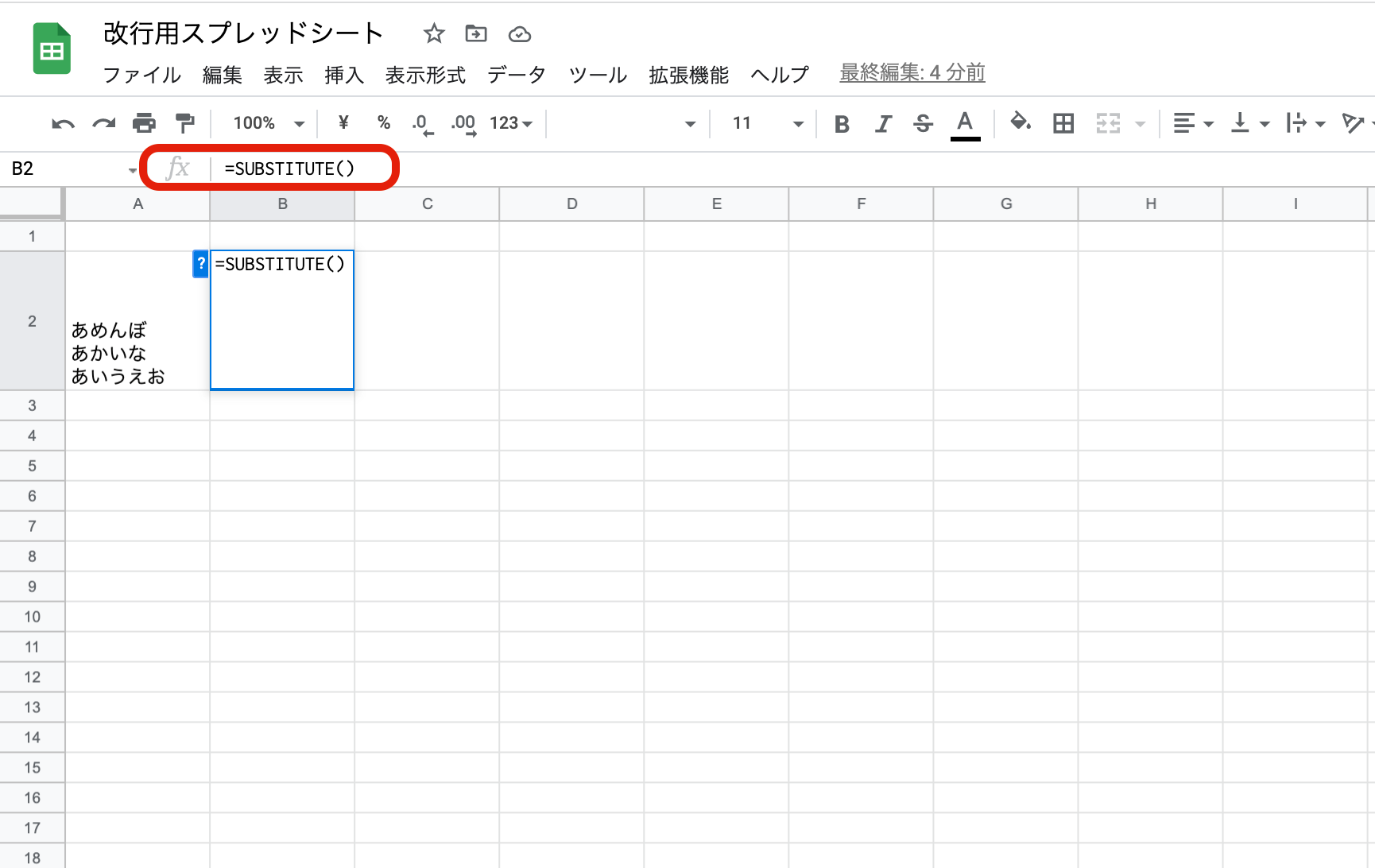Click the merge cells icon
Viewport: 1375px width, 868px height.
1108,123
